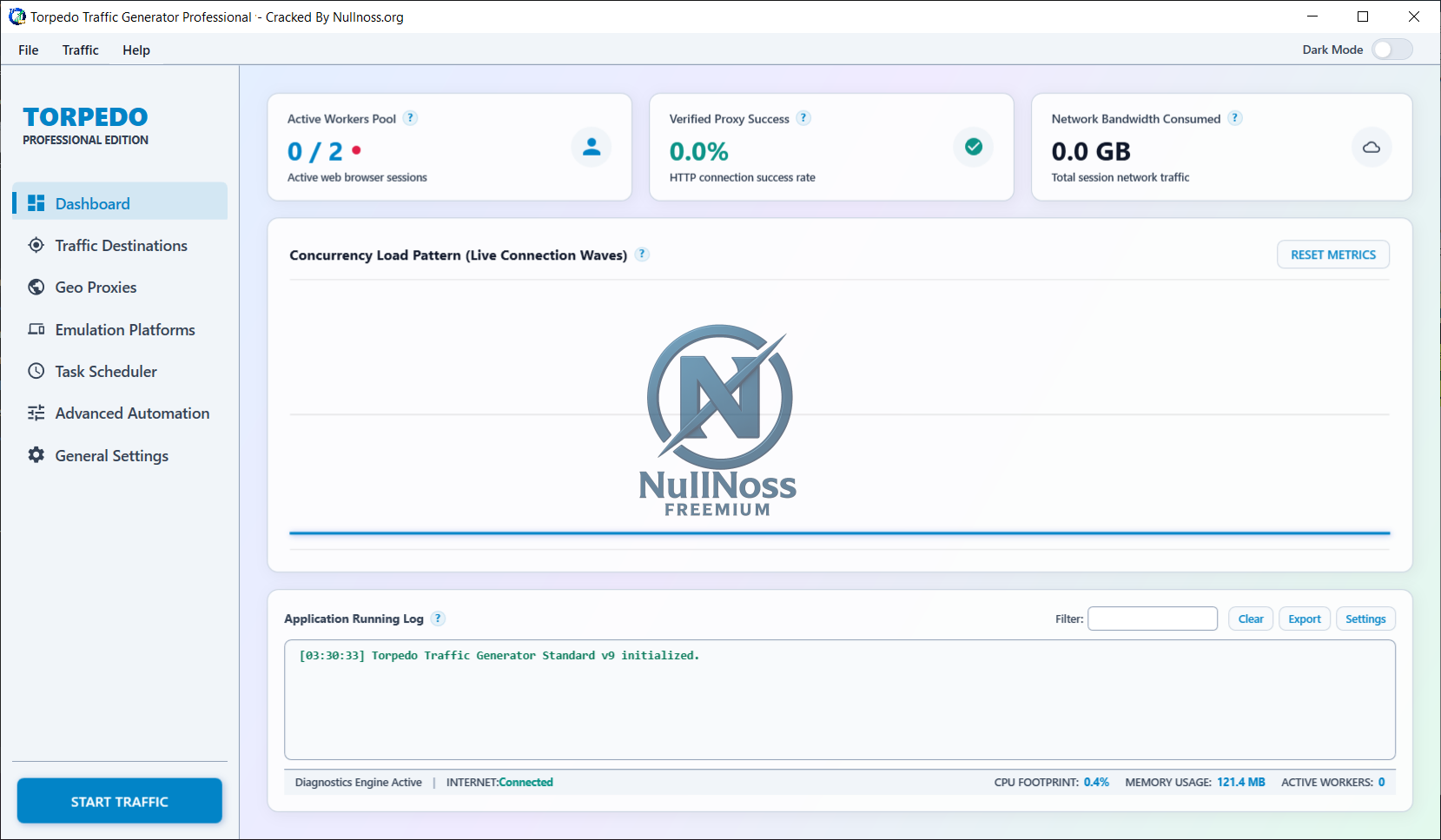Screen dimensions: 1441x840
Task: Open the Traffic menu
Action: (81, 50)
